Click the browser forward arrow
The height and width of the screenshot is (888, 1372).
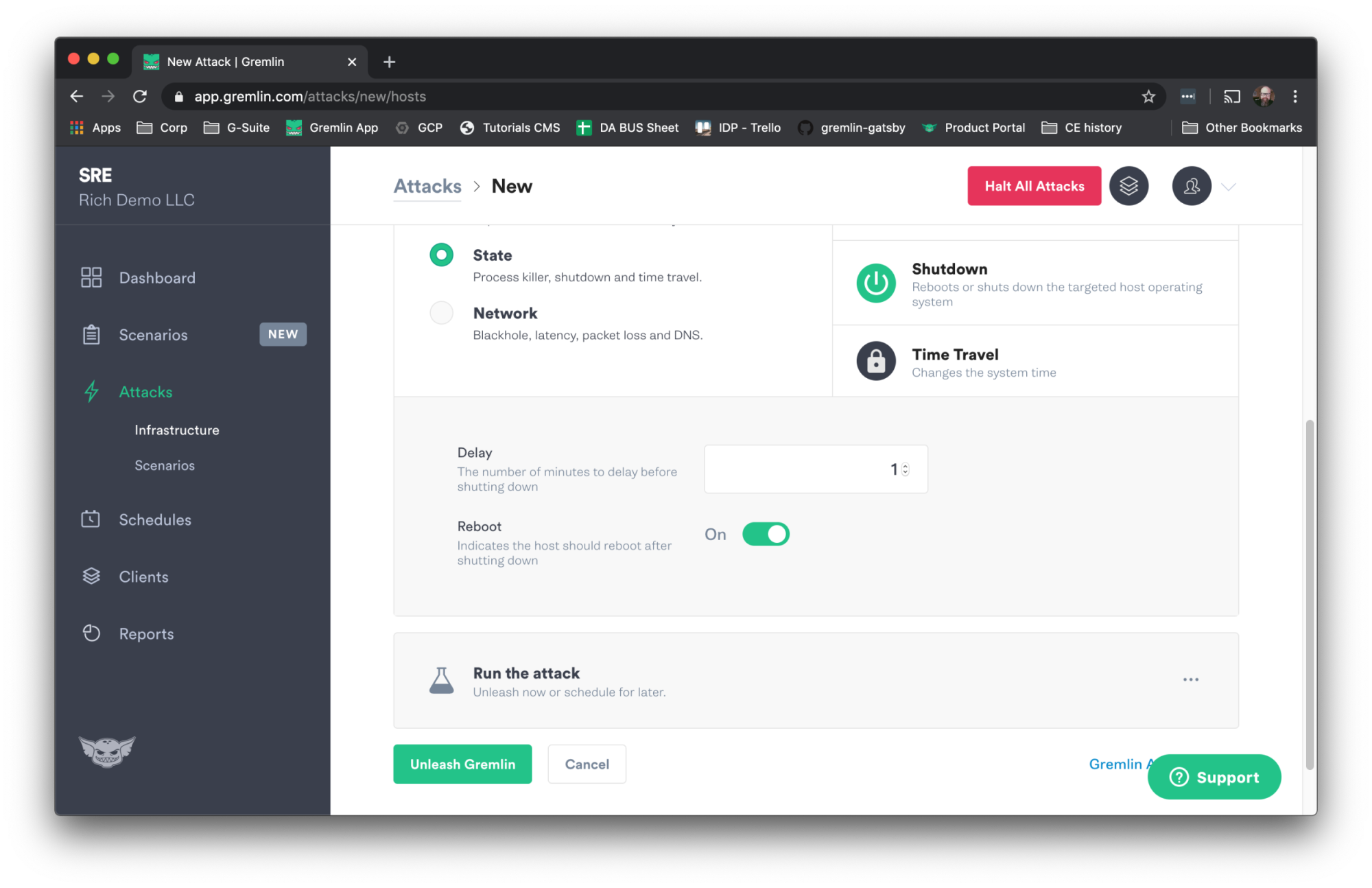tap(108, 97)
